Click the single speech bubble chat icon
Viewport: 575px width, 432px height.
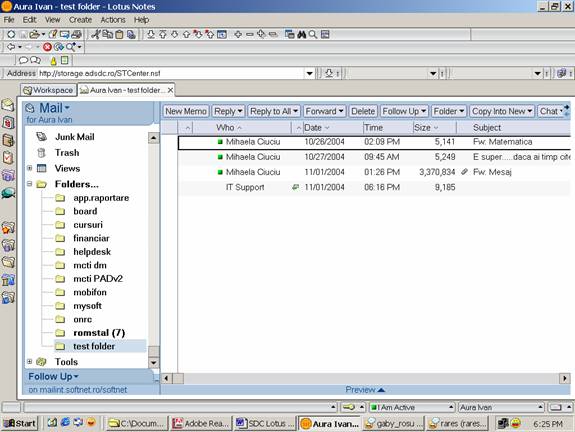pos(23,60)
